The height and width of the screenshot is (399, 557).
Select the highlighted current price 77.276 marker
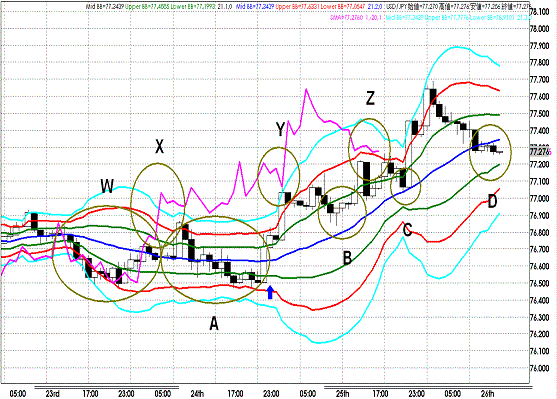pyautogui.click(x=540, y=152)
